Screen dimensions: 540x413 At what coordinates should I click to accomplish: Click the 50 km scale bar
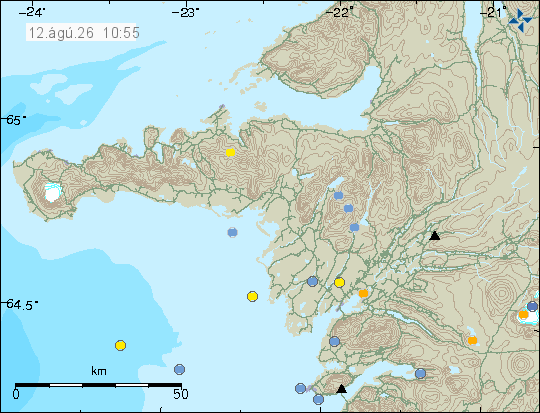98,385
